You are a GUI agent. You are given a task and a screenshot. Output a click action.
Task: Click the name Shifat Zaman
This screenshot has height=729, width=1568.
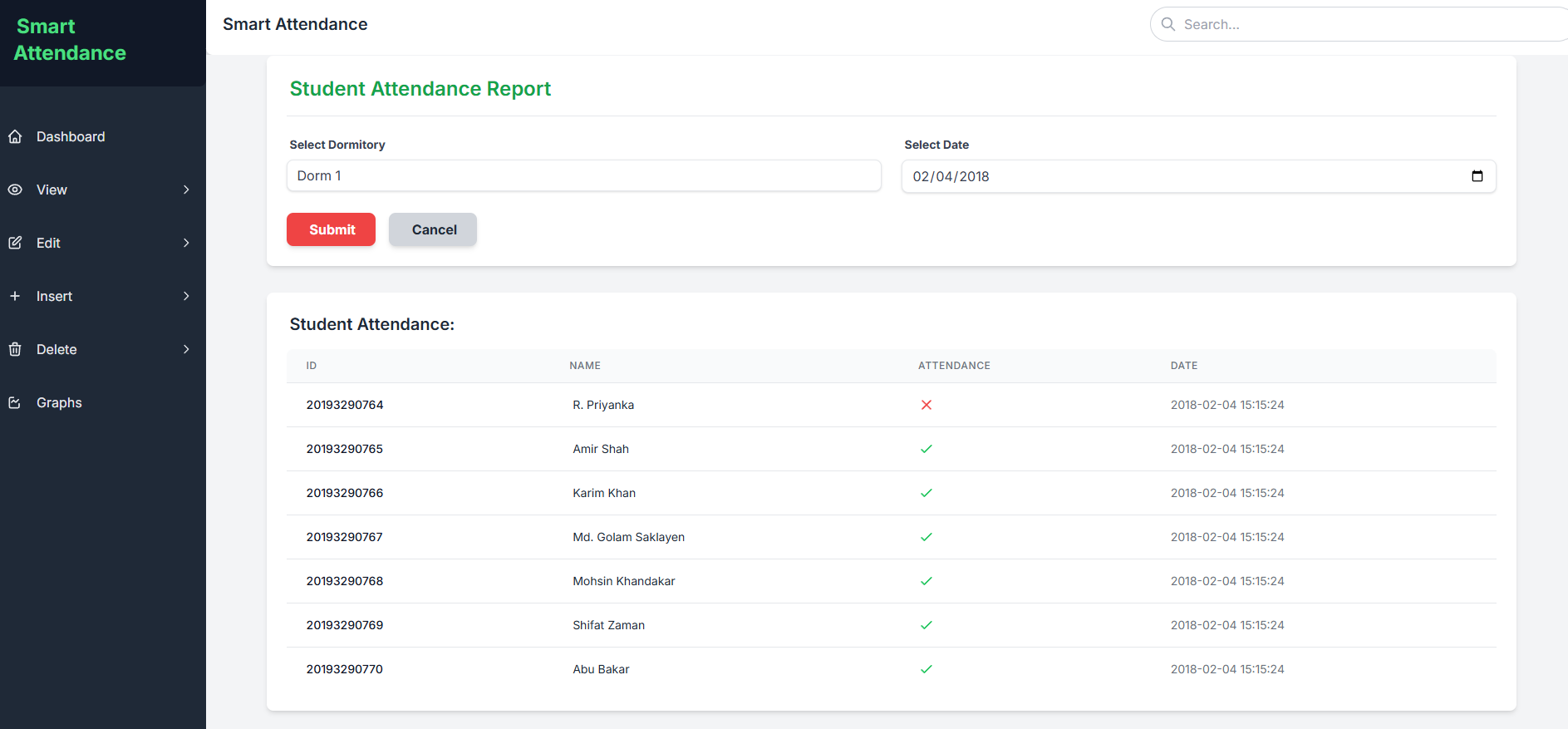(x=609, y=625)
